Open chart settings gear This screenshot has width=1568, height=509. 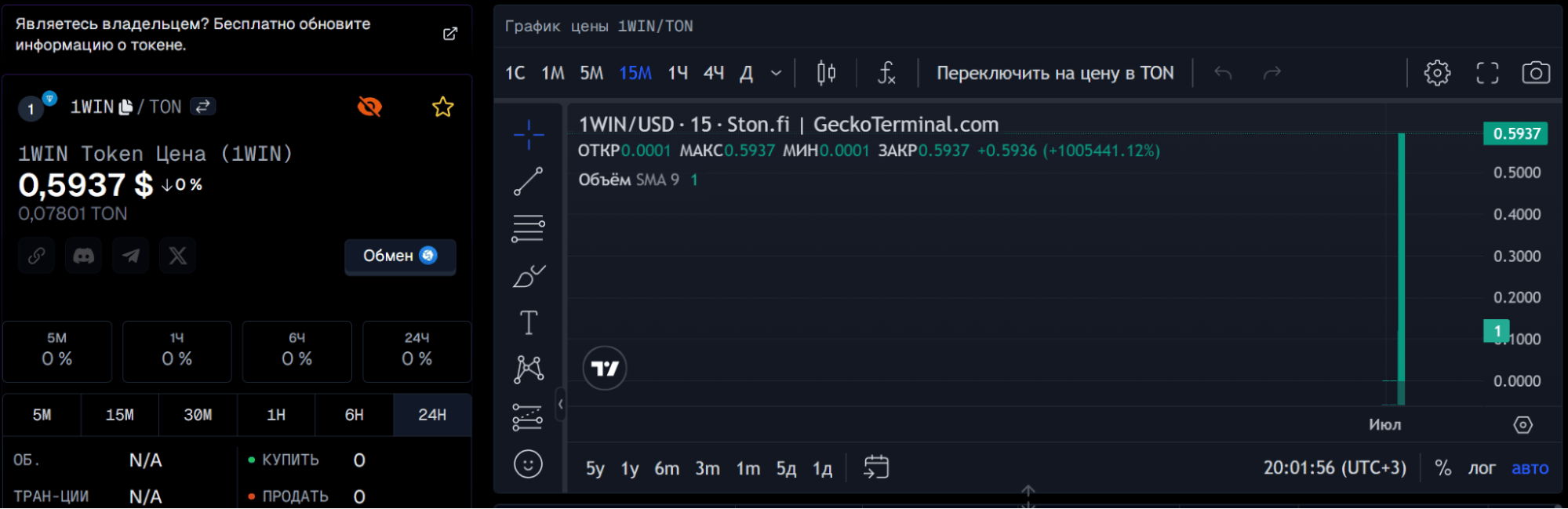1437,73
